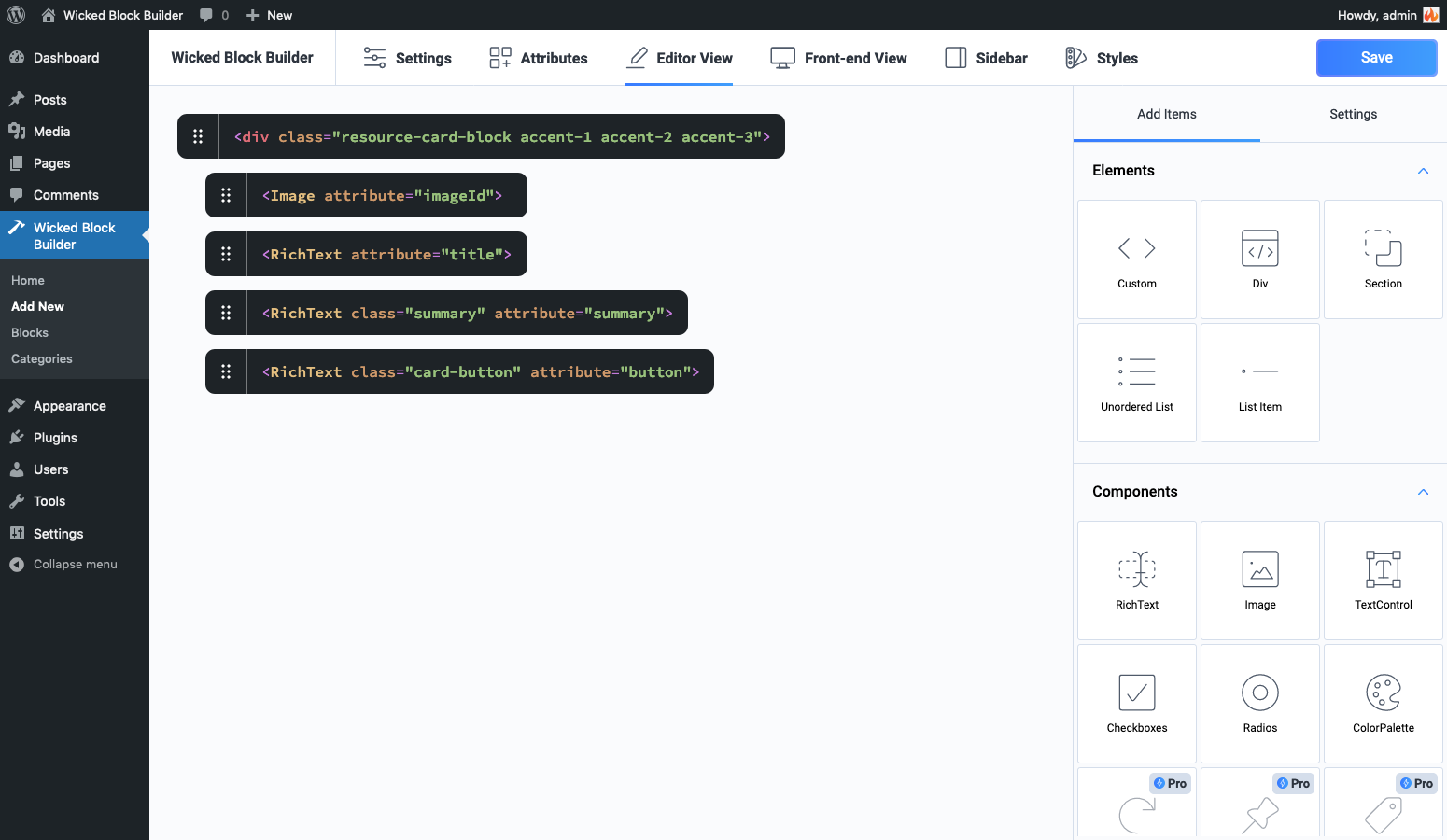1447x840 pixels.
Task: Collapse the Elements section
Action: [1423, 171]
